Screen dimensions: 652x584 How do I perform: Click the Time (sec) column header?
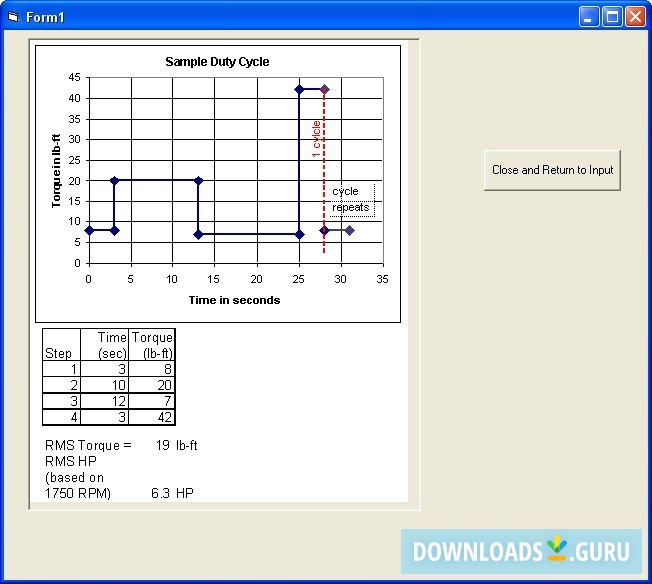click(x=105, y=345)
